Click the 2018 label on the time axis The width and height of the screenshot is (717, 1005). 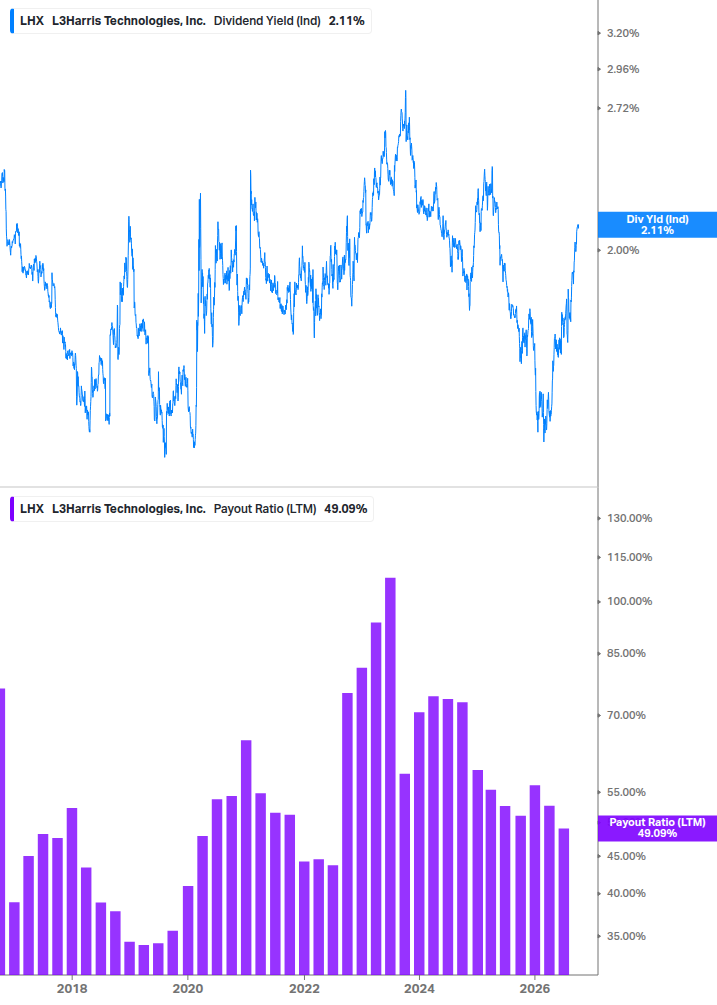pos(72,989)
